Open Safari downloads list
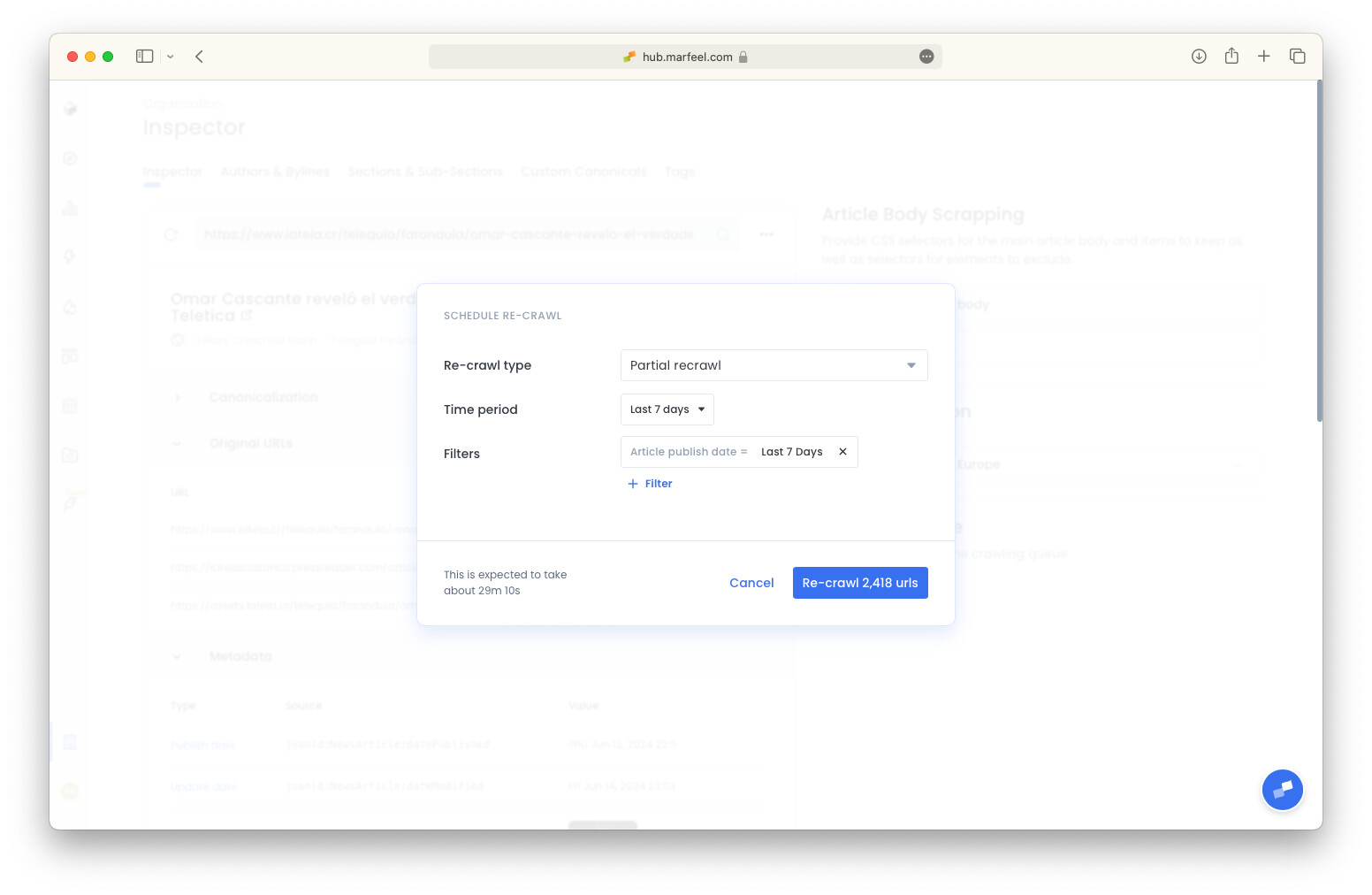1372x895 pixels. (x=1199, y=57)
